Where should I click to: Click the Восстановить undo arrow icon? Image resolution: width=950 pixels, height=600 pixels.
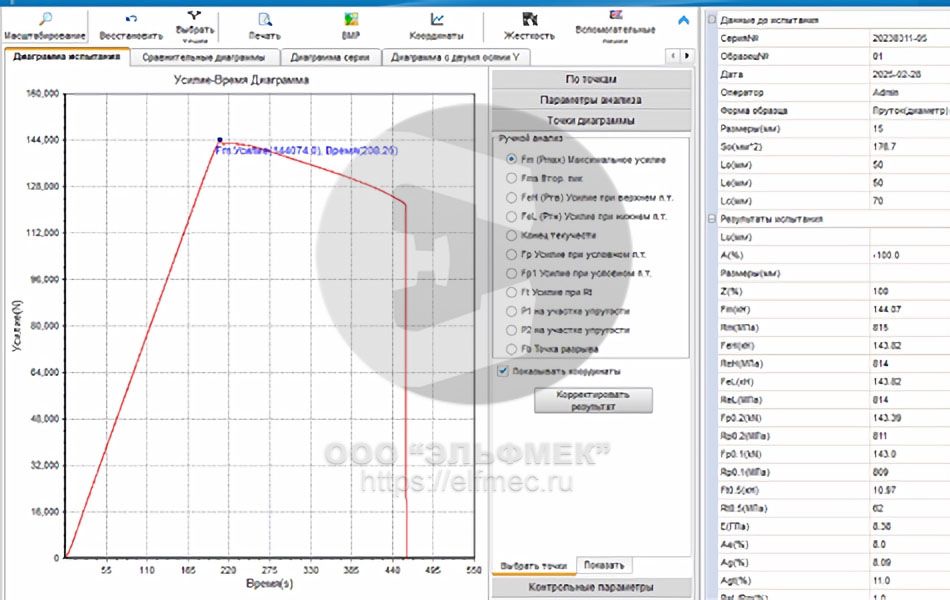[131, 19]
